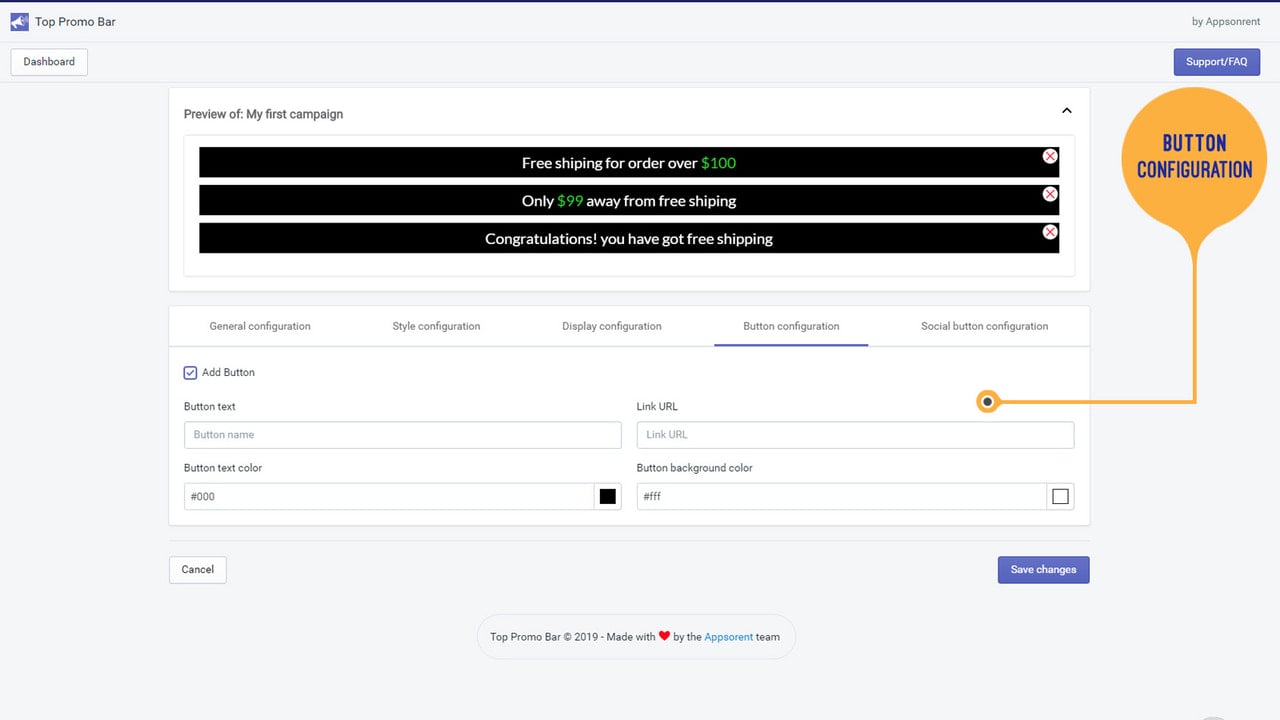The image size is (1280, 720).
Task: Remove the 'Free shiping for order over $100' bar
Action: pyautogui.click(x=1050, y=156)
